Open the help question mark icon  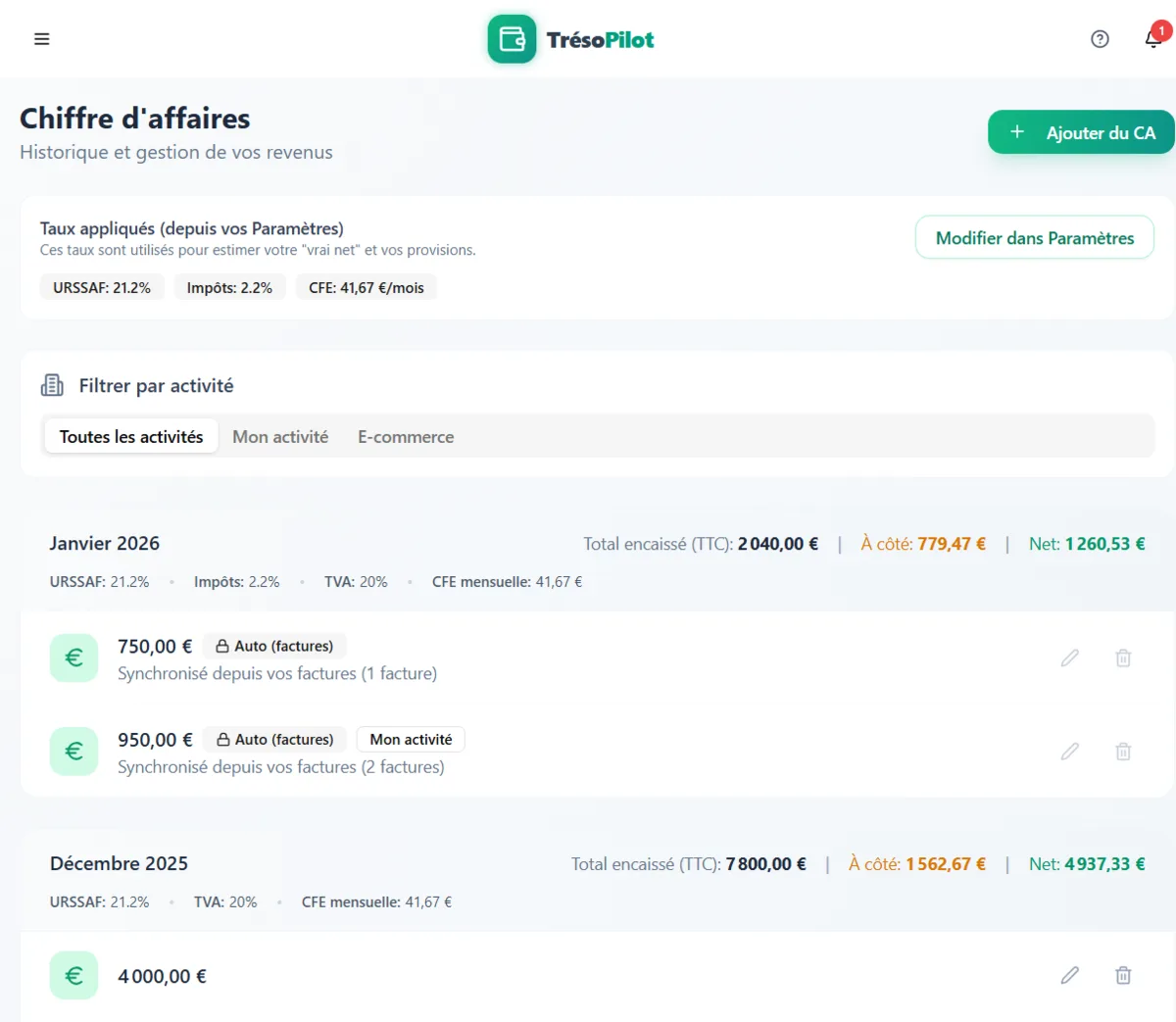1100,39
